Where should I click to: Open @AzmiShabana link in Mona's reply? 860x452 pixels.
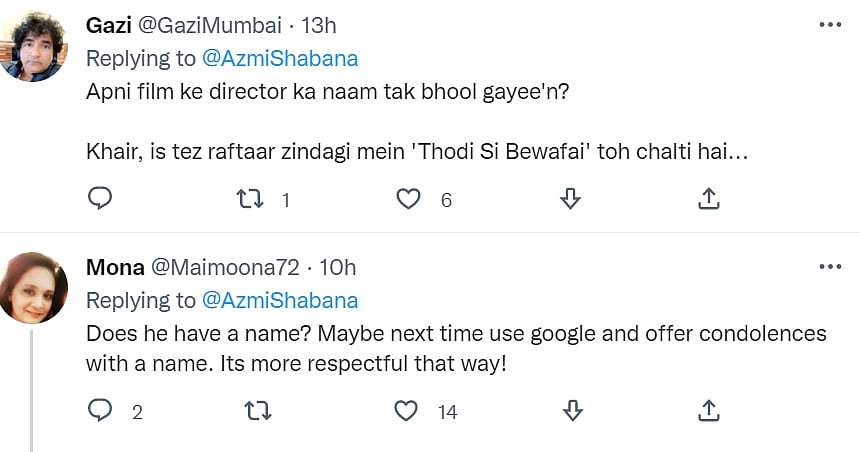280,300
